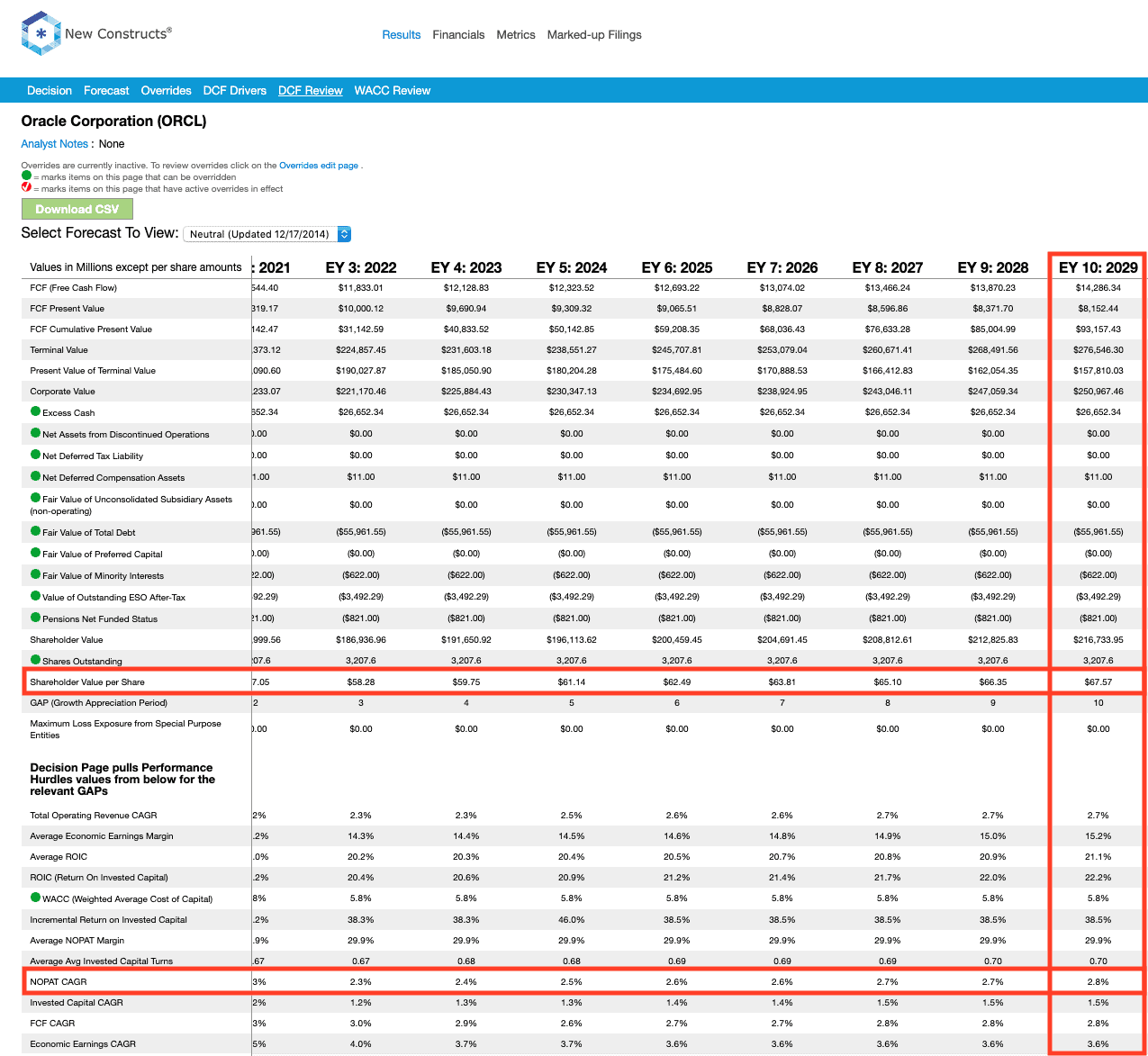Click green dot beside Net Assets from Discontinued Operations

point(35,433)
